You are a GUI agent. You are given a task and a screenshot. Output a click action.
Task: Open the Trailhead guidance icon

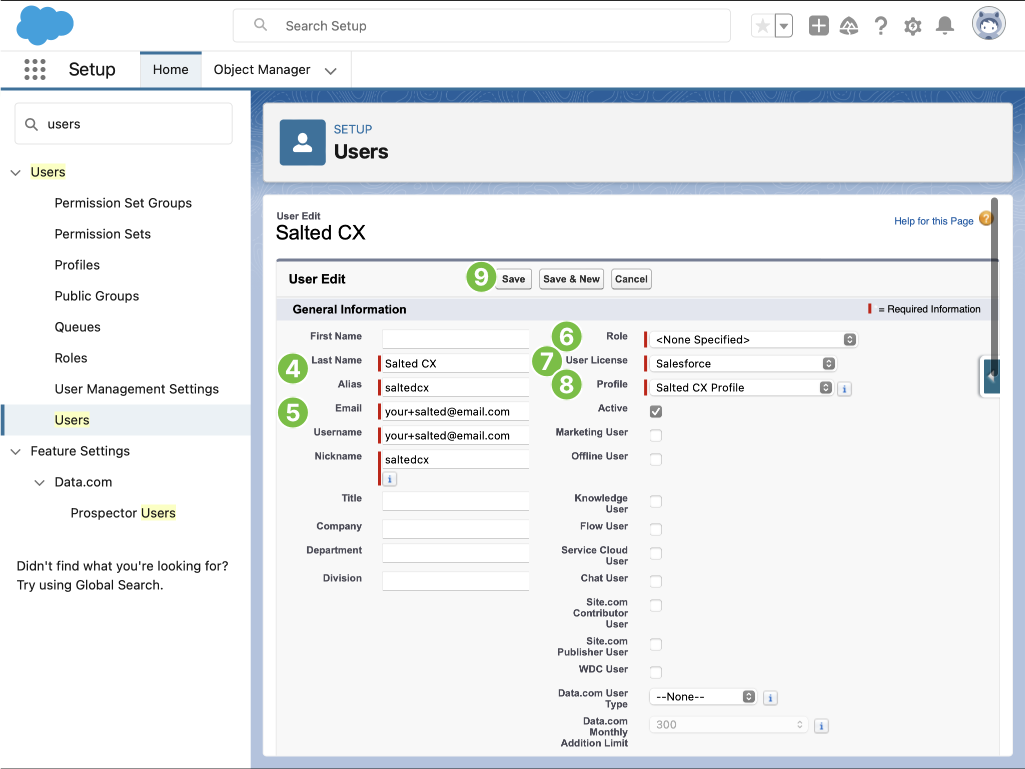coord(849,26)
